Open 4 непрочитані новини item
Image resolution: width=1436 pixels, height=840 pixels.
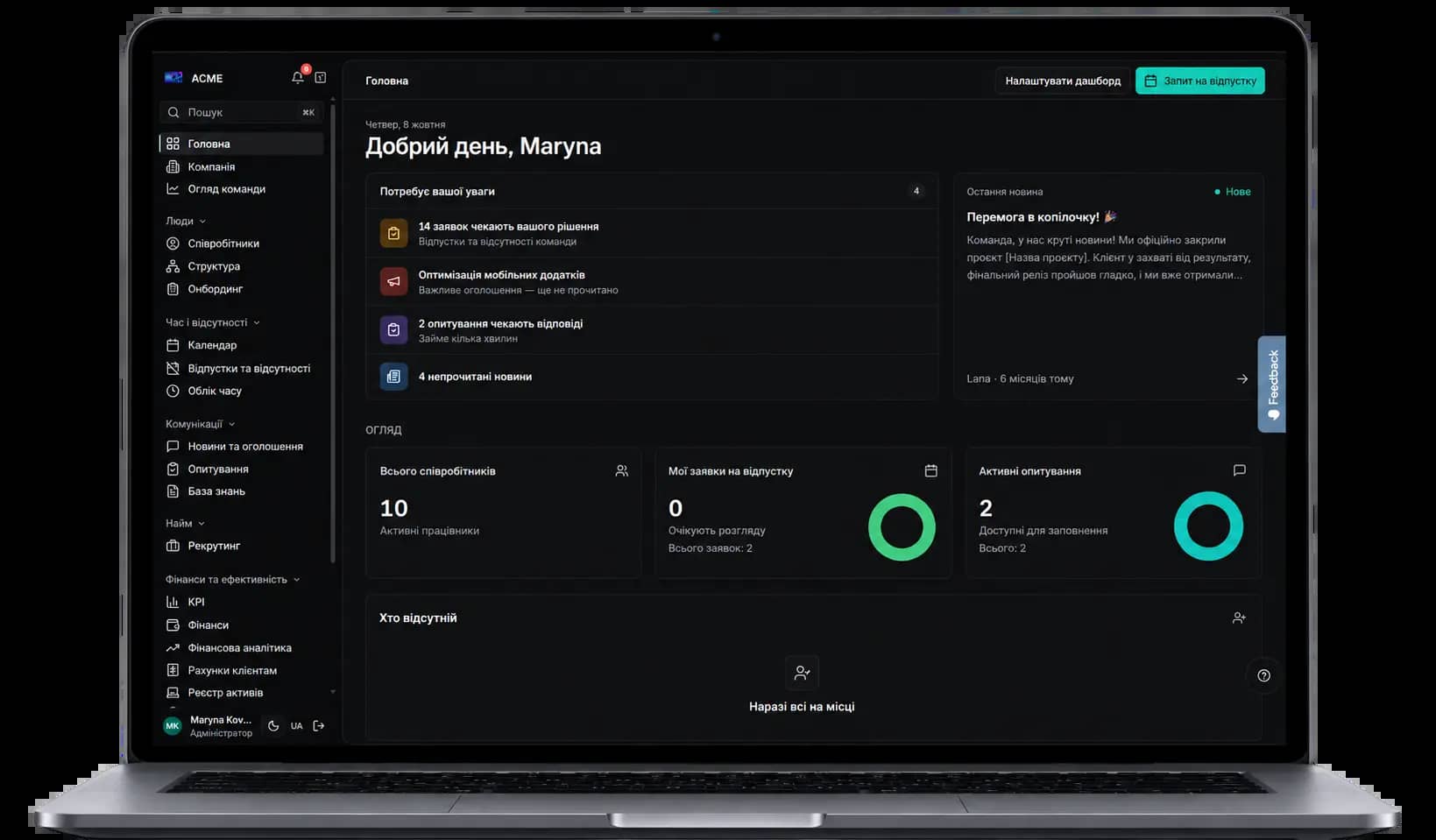(652, 377)
